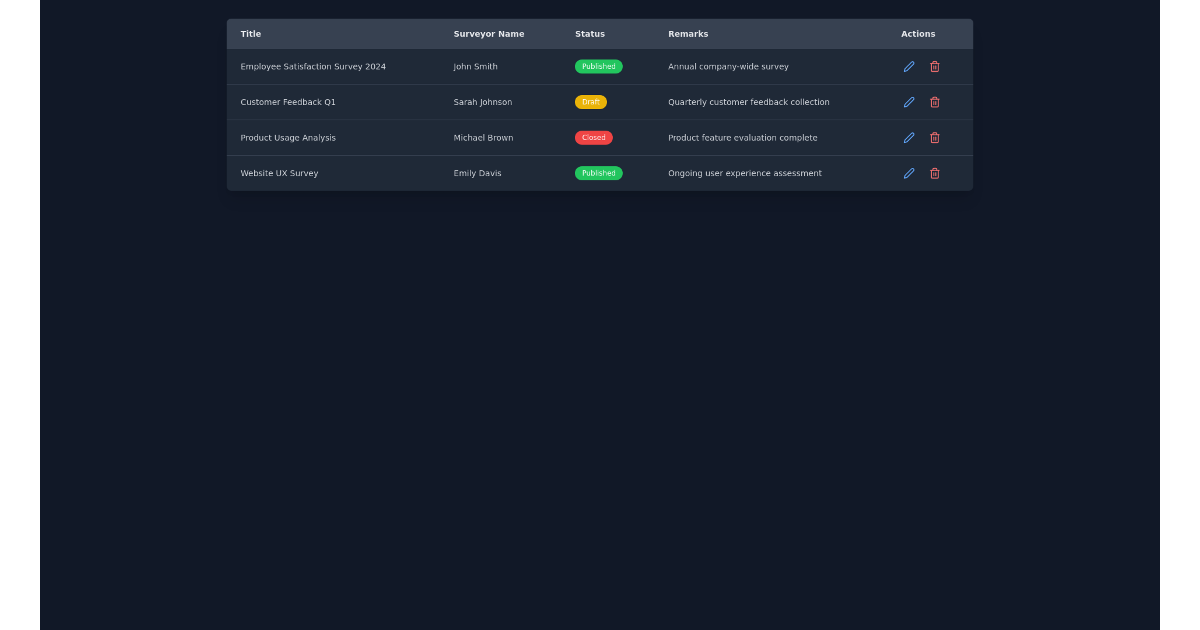Edit the Employee Satisfaction Survey 2024 entry
The image size is (1200, 630).
(x=909, y=66)
